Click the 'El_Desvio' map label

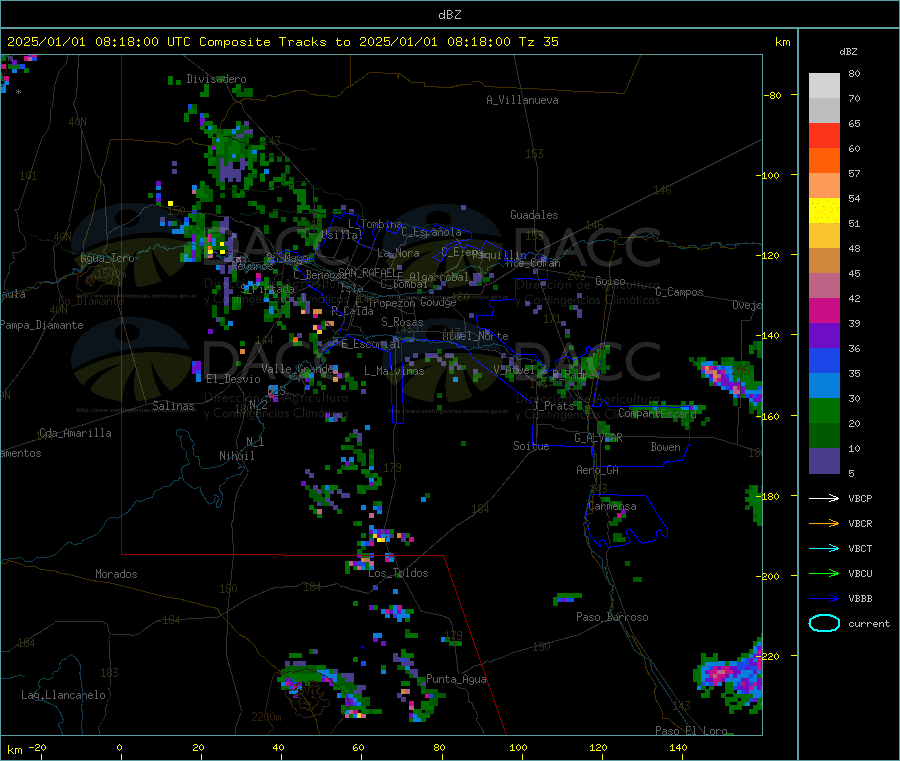pos(234,379)
